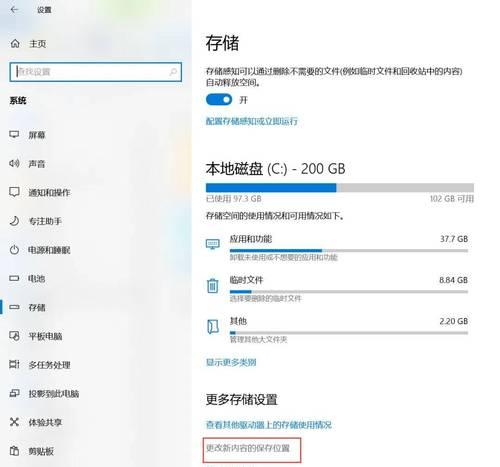500x467 pixels.
Task: Click the 显示更多类别 link
Action: click(231, 362)
